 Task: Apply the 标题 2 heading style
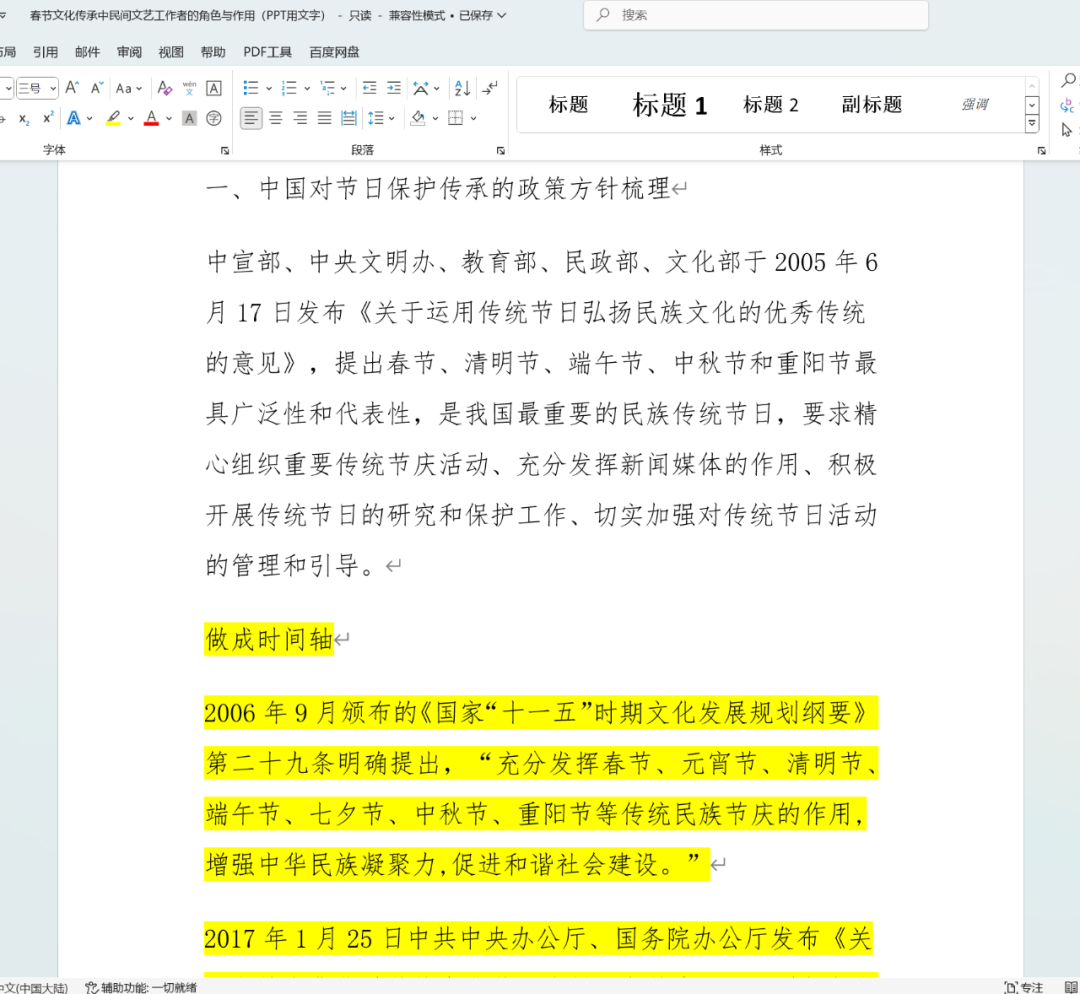771,105
